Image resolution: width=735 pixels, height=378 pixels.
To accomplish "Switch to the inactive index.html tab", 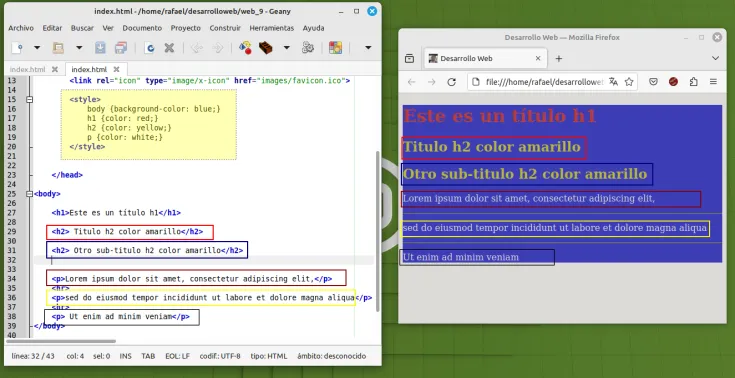I will pyautogui.click(x=28, y=69).
